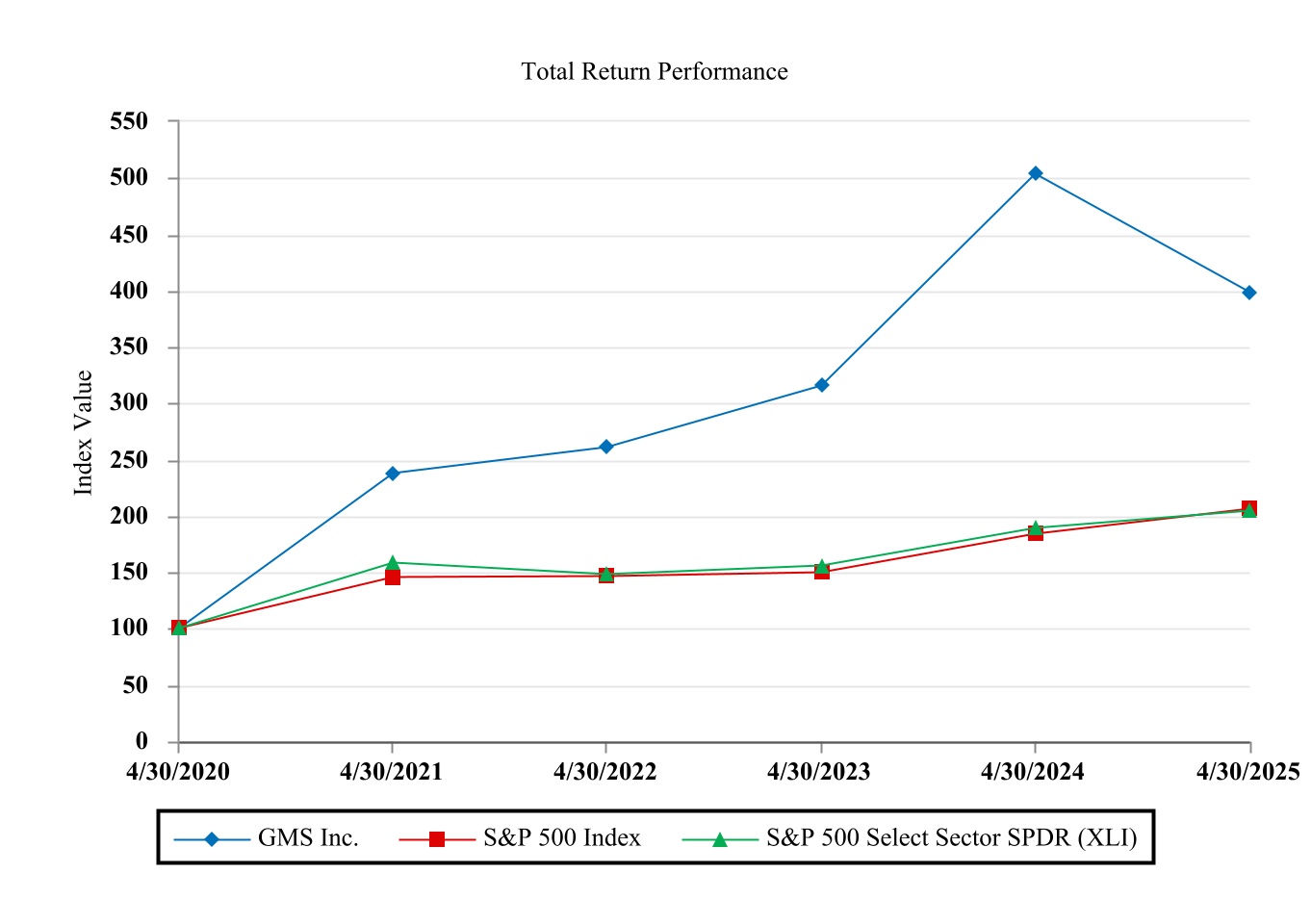This screenshot has height=924, width=1311.
Task: Click the 4/30/2022 x-axis date label
Action: [x=605, y=772]
